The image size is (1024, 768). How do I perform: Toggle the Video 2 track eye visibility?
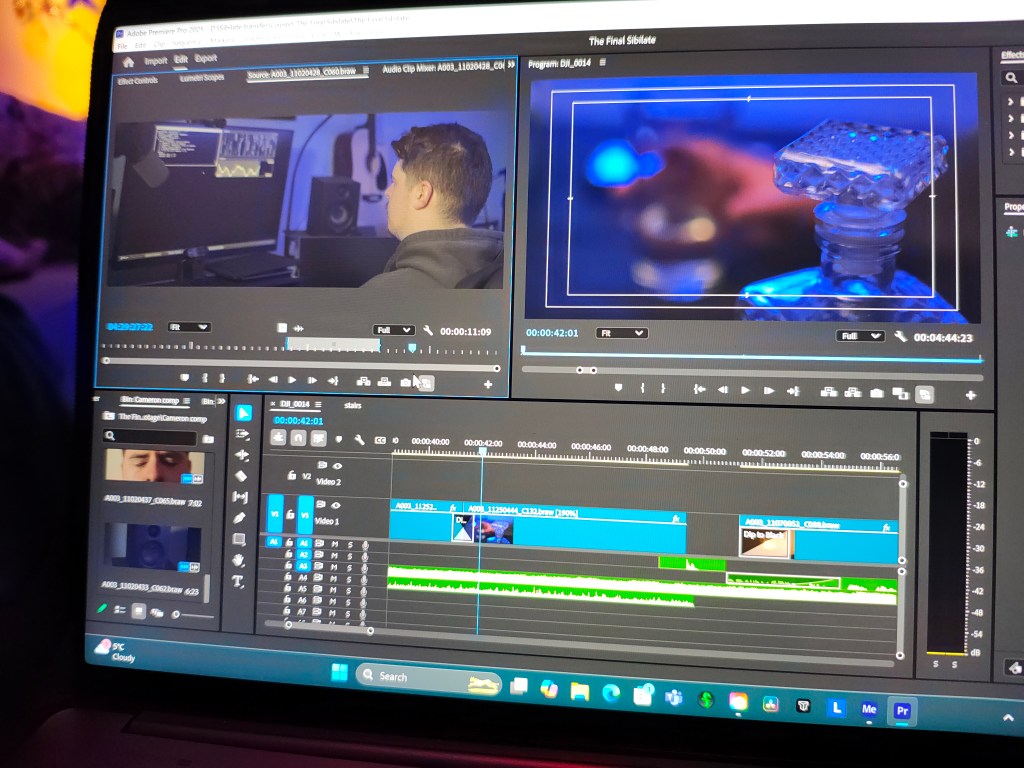pos(337,465)
